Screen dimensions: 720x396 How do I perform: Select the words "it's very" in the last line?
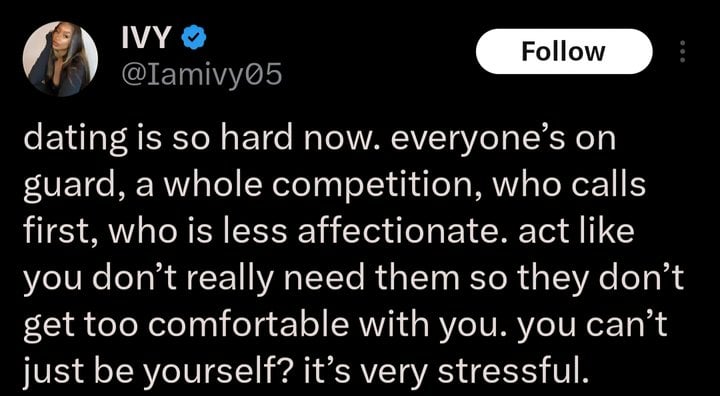pyautogui.click(x=360, y=364)
